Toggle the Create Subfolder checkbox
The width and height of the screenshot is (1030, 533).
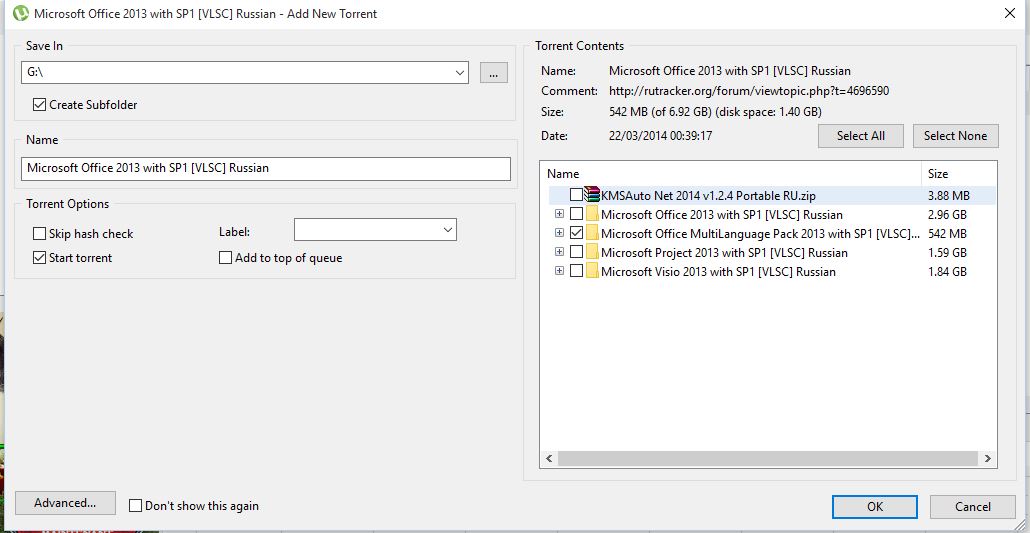coord(40,105)
